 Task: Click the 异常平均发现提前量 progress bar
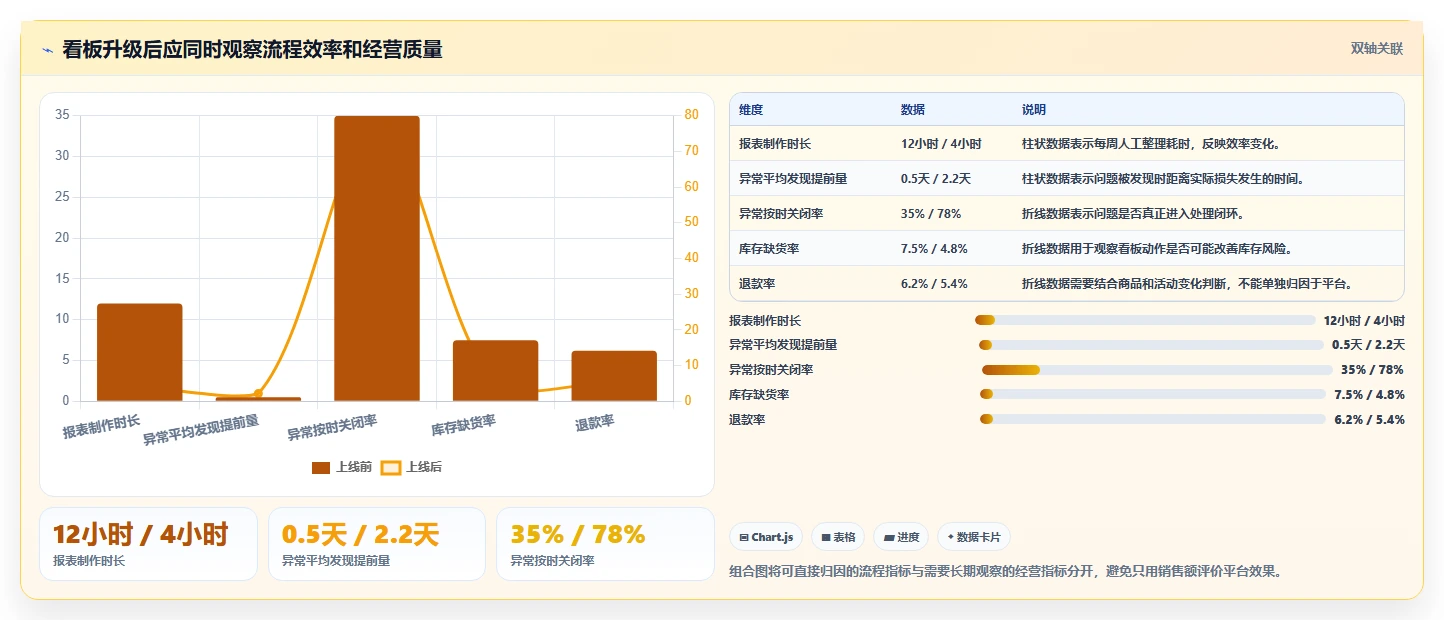coord(1151,345)
